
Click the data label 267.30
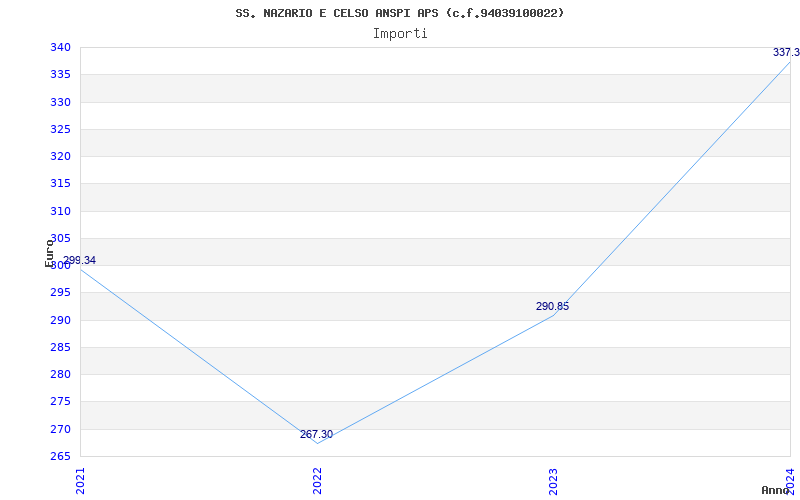coord(316,434)
